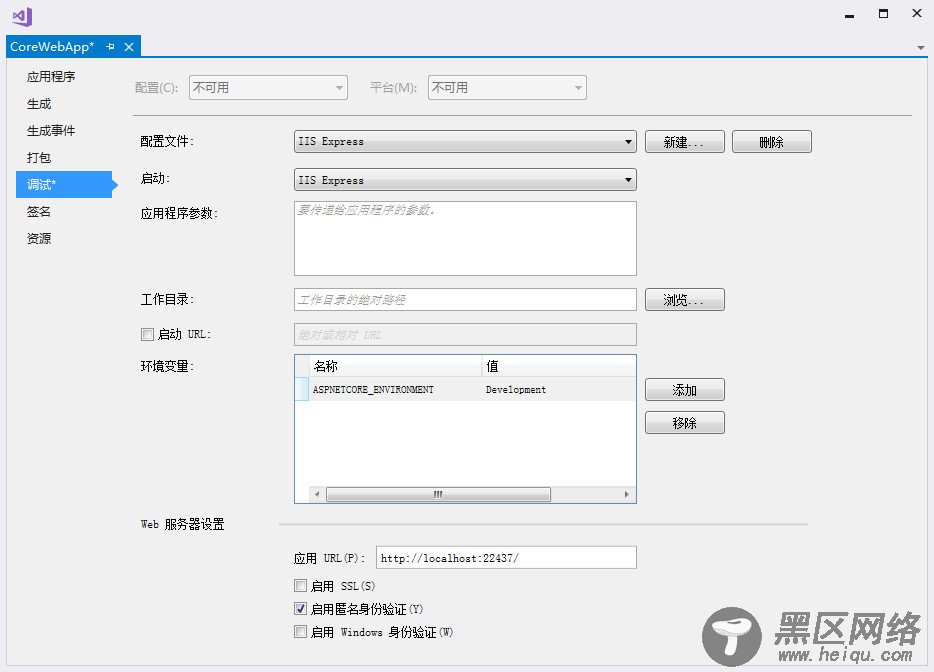Image resolution: width=934 pixels, height=672 pixels.
Task: Enable 启用 Windows 身份验证(W) checkbox
Action: pyautogui.click(x=300, y=631)
